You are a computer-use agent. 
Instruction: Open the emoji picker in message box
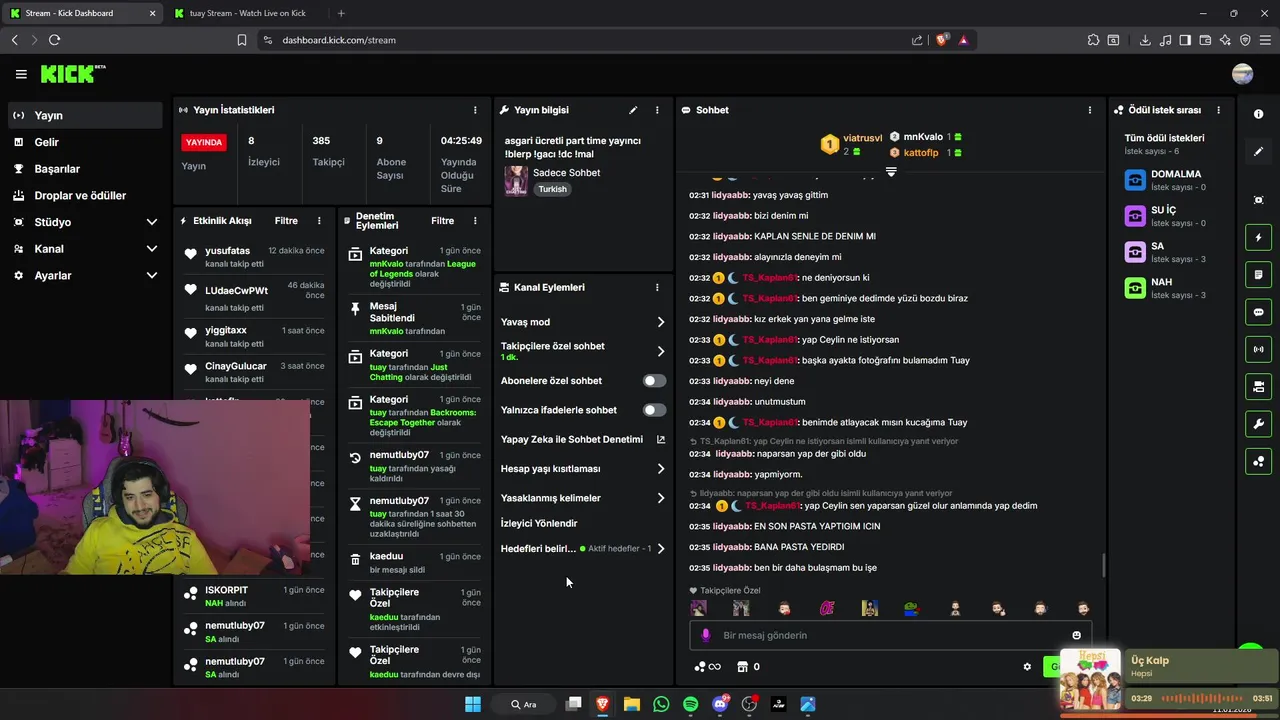point(1076,635)
